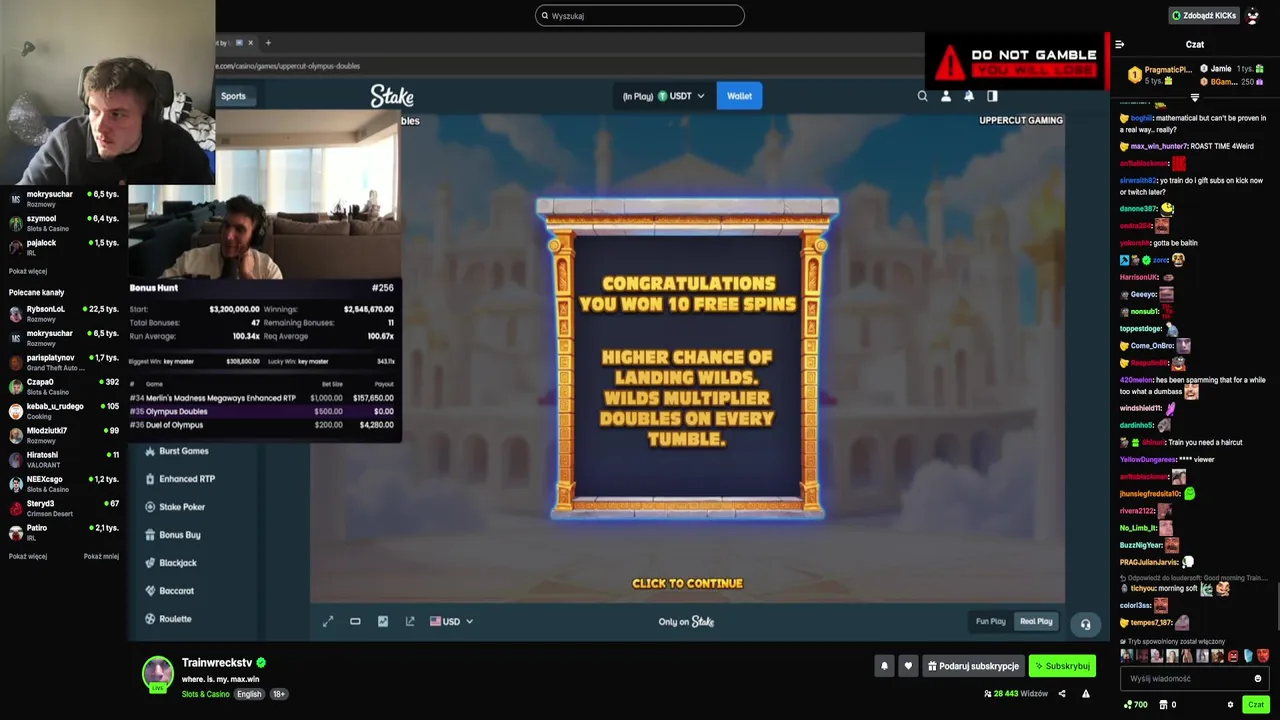Click CLICK TO CONTINUE in the game

click(x=687, y=583)
